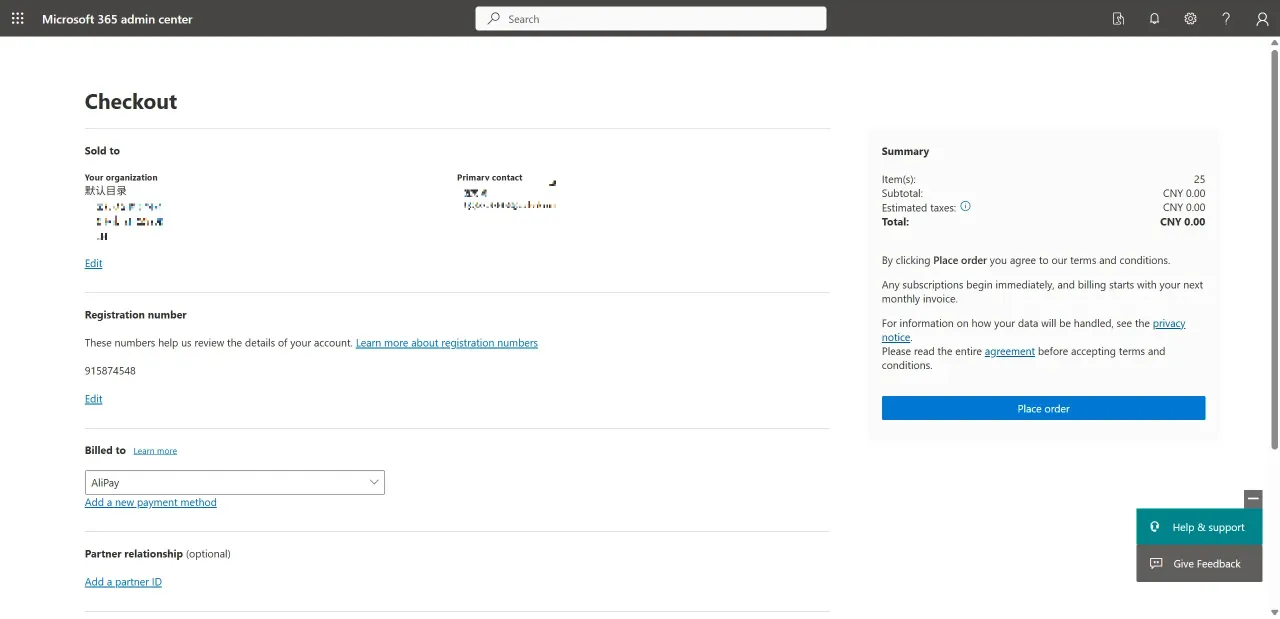
Task: Click Add a new payment method
Action: pyautogui.click(x=151, y=503)
